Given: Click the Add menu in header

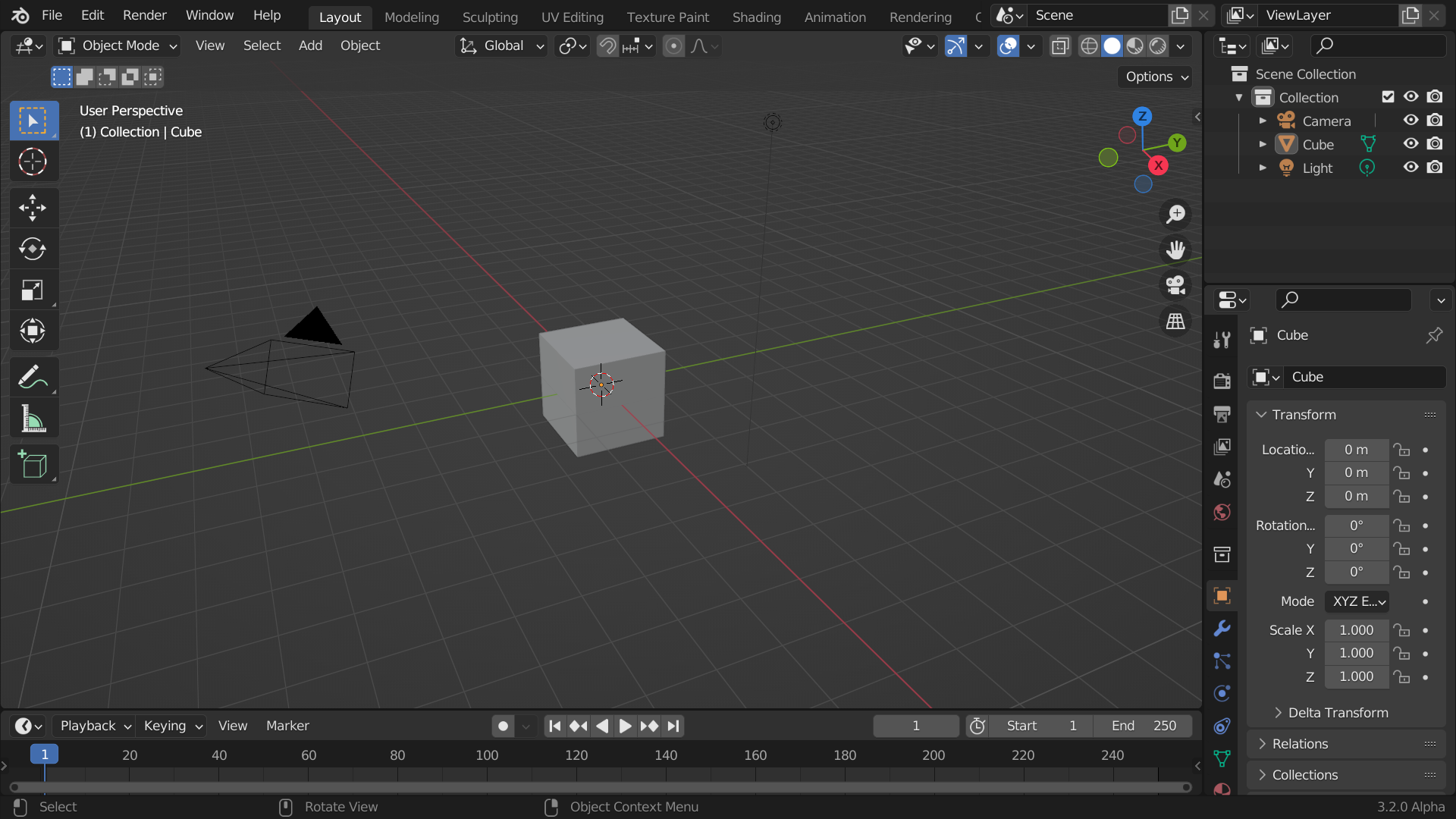Looking at the screenshot, I should pos(311,44).
